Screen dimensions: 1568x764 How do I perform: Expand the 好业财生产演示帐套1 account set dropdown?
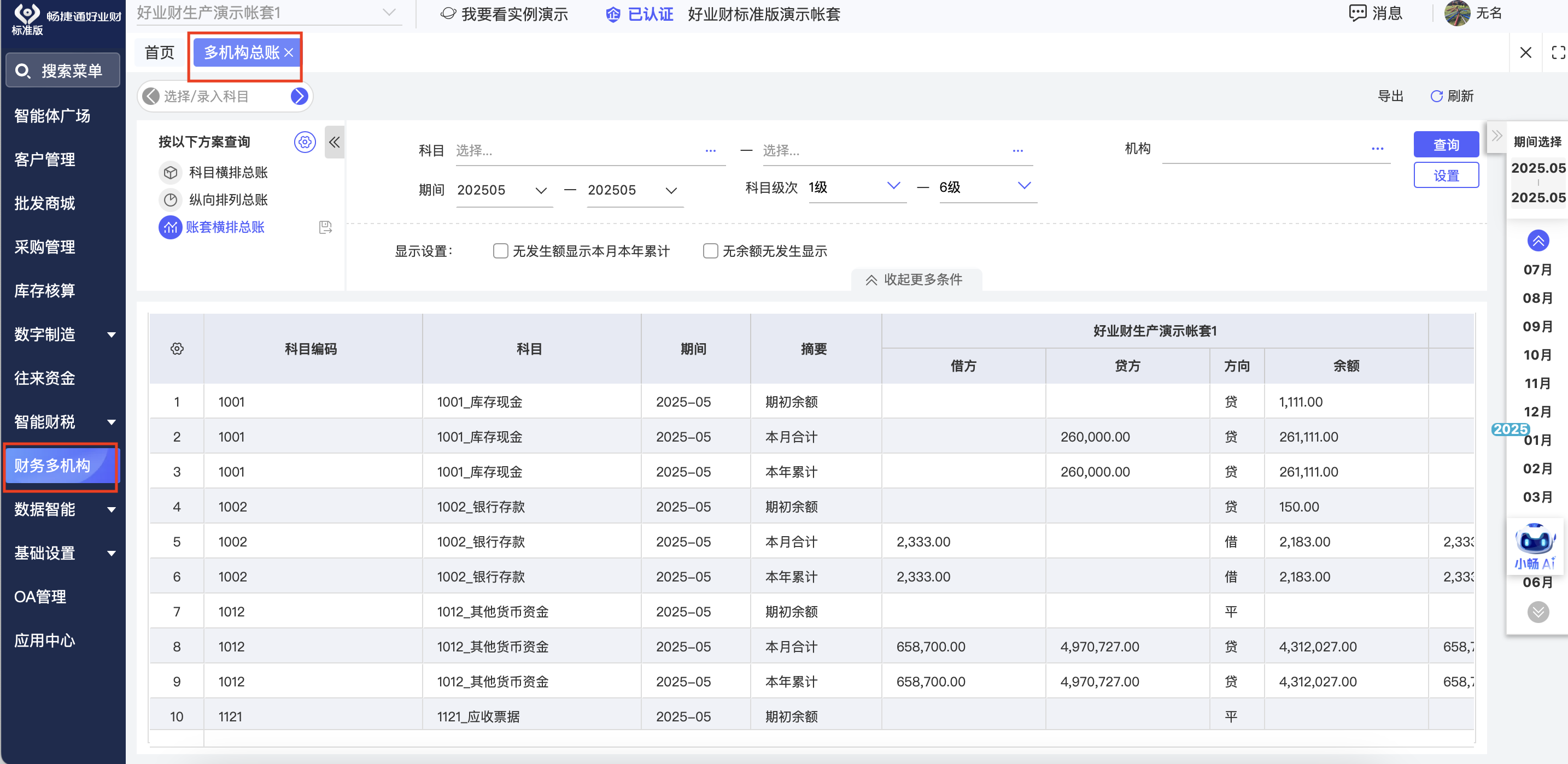click(389, 12)
